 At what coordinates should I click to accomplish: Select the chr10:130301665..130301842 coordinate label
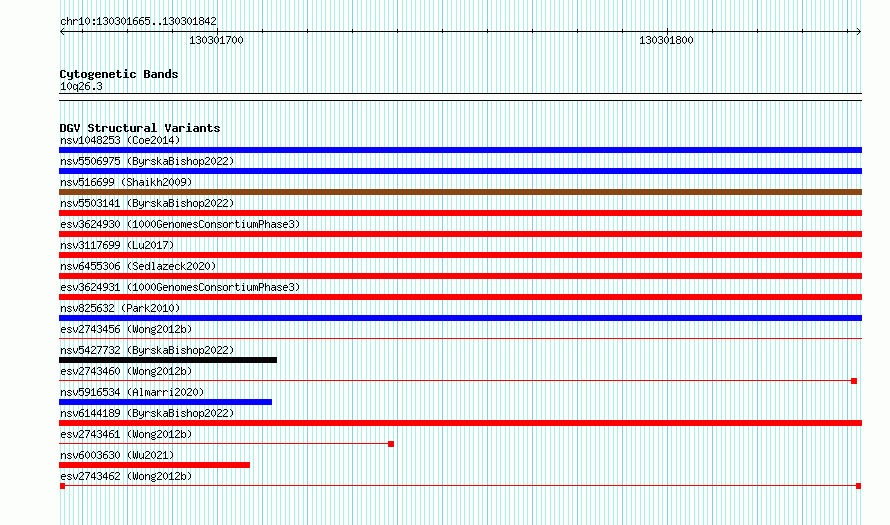138,21
